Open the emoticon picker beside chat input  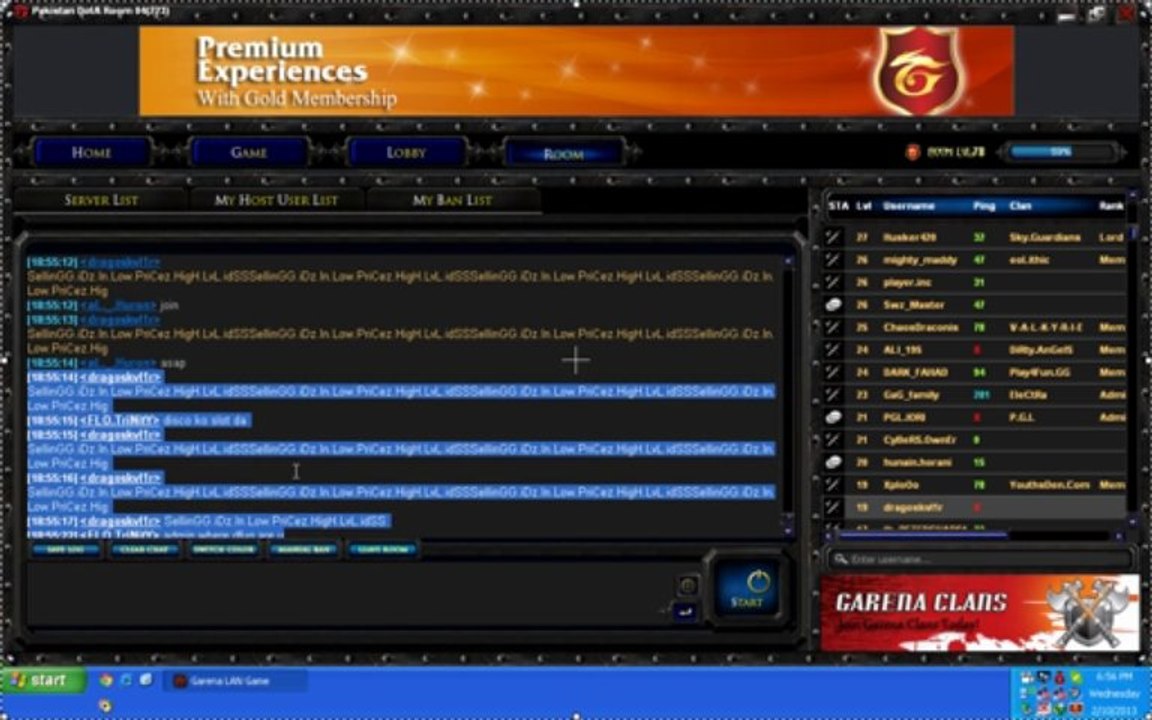(688, 586)
